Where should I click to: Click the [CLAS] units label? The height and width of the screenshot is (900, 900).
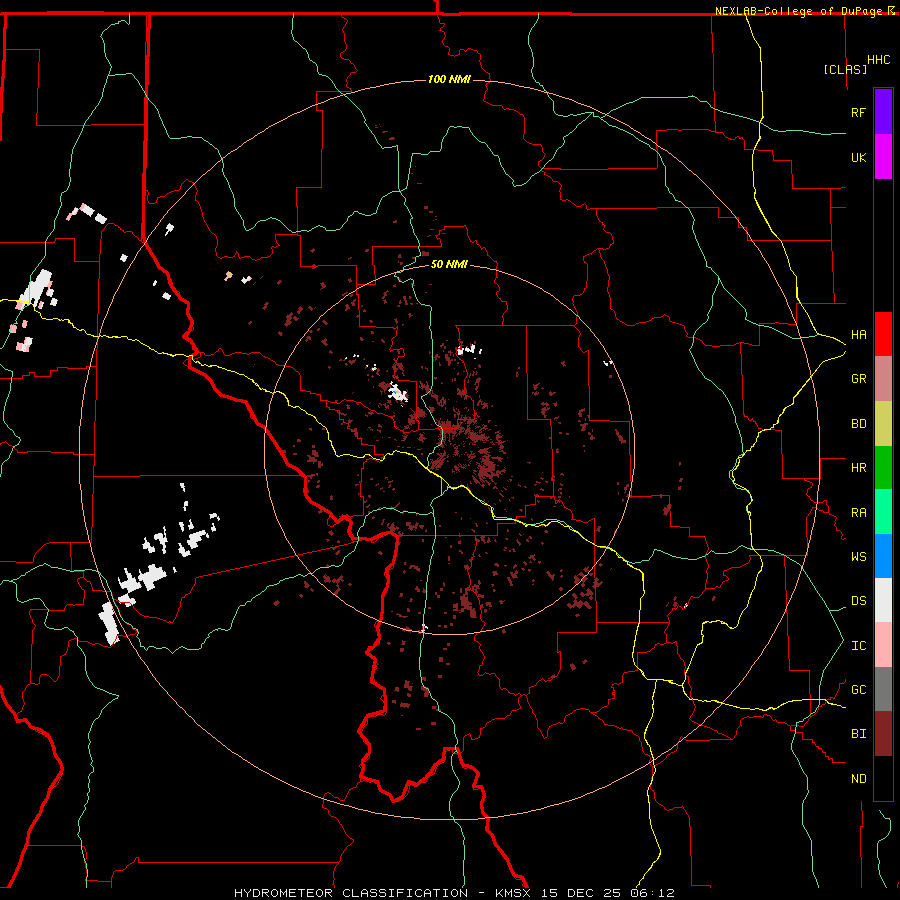(x=845, y=69)
